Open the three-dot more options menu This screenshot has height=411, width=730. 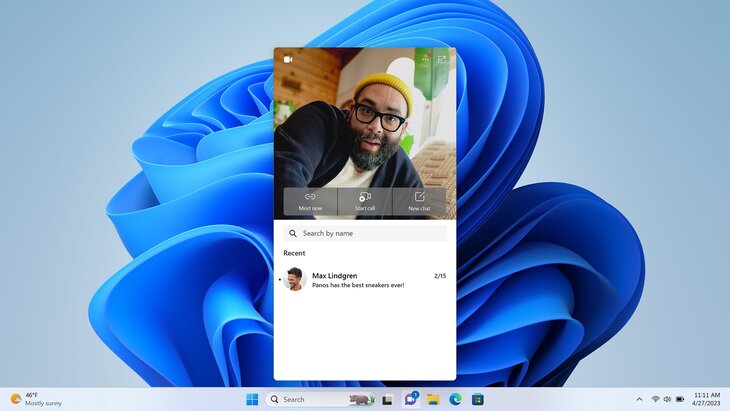[425, 60]
